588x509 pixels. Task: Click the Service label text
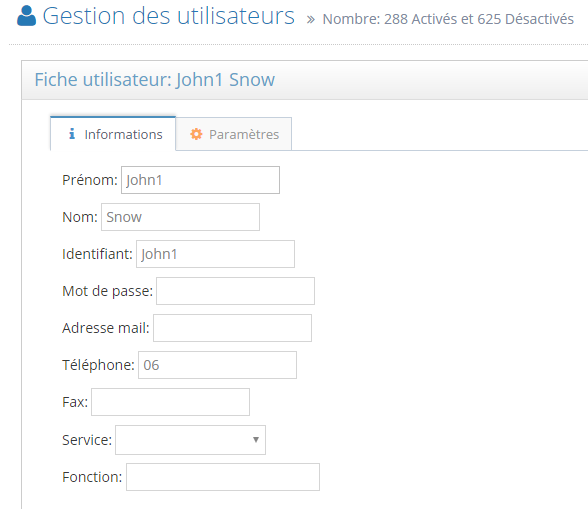(x=87, y=440)
